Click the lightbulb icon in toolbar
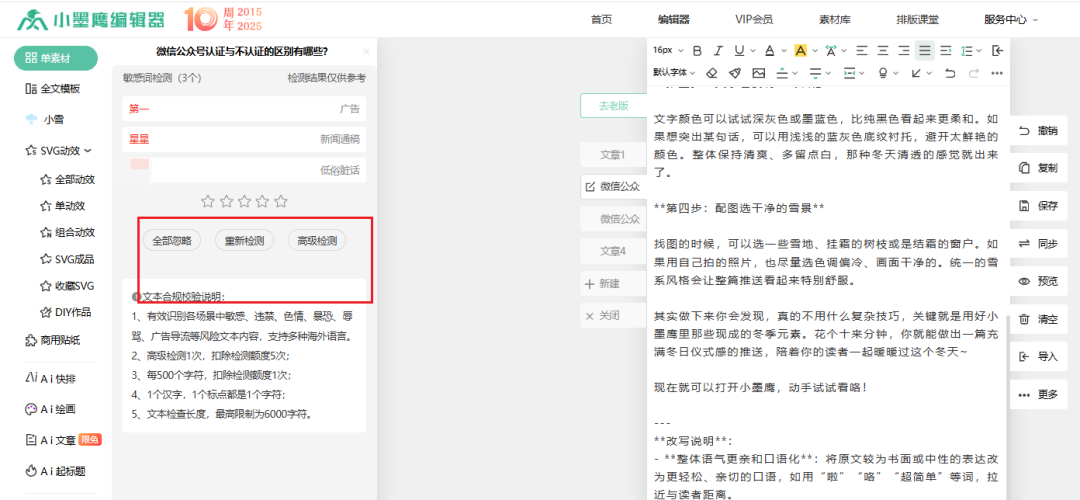 (883, 72)
